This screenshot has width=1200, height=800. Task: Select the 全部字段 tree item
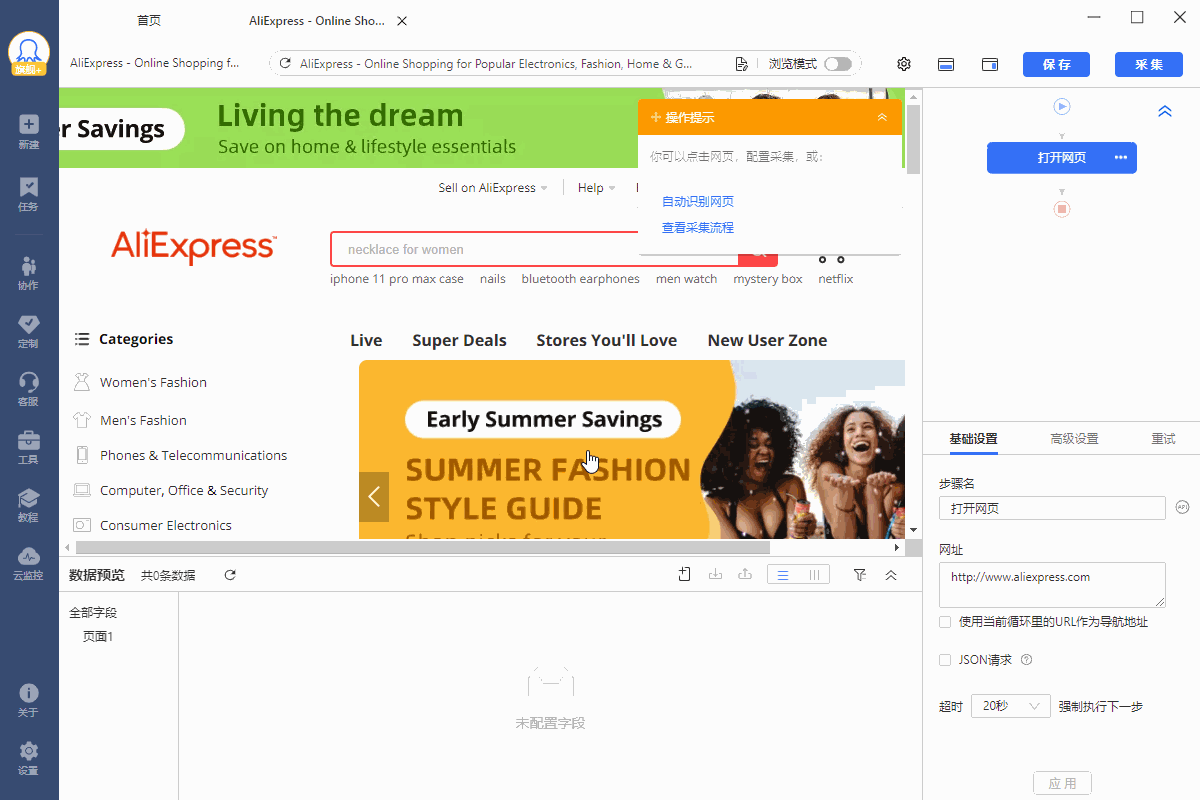coord(93,613)
